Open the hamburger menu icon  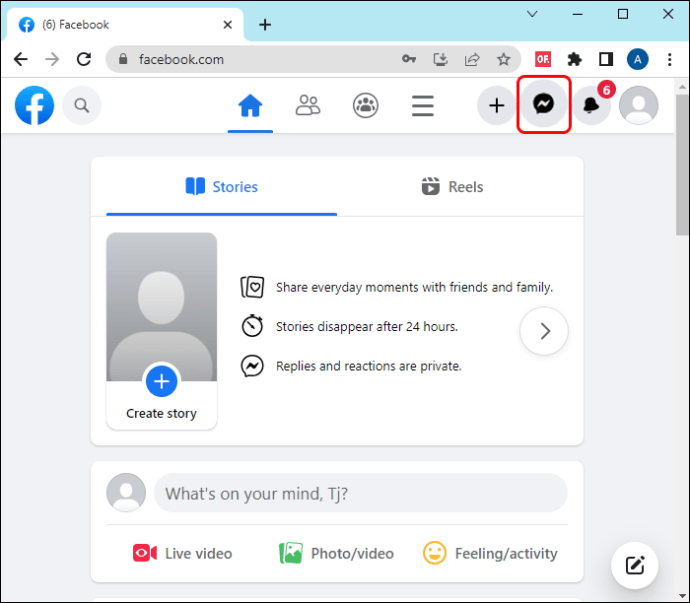click(423, 106)
